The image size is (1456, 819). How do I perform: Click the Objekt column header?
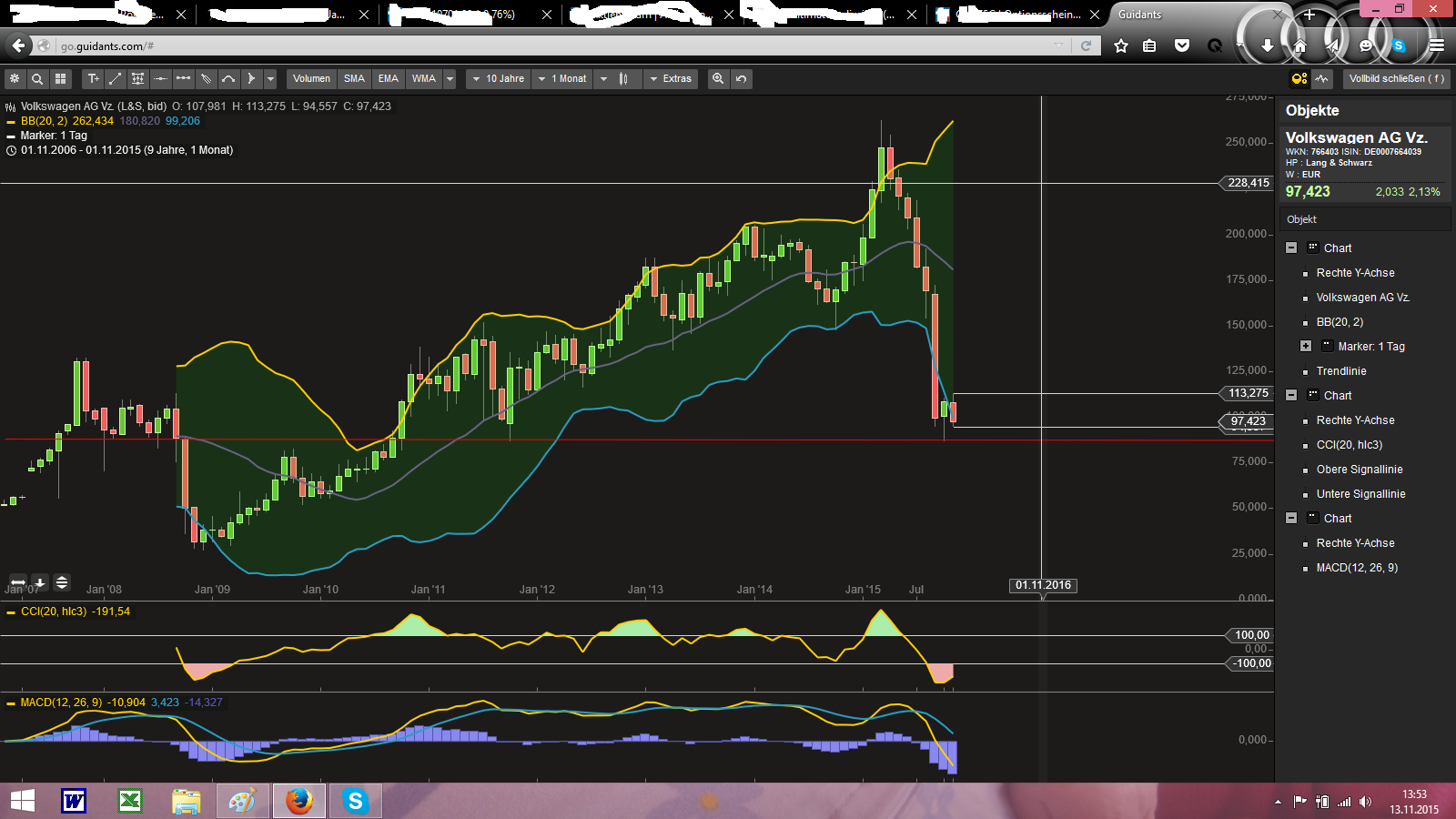click(1365, 219)
